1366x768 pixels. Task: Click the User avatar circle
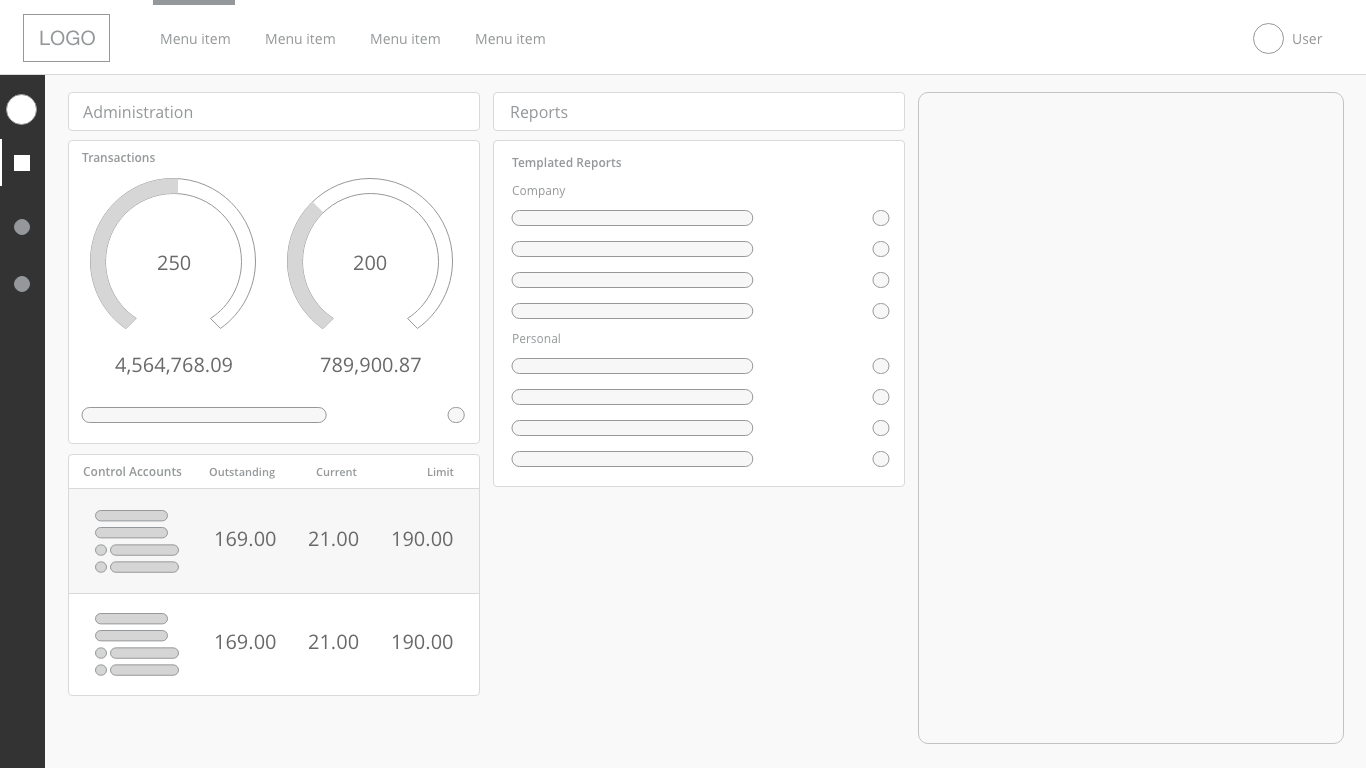tap(1268, 38)
